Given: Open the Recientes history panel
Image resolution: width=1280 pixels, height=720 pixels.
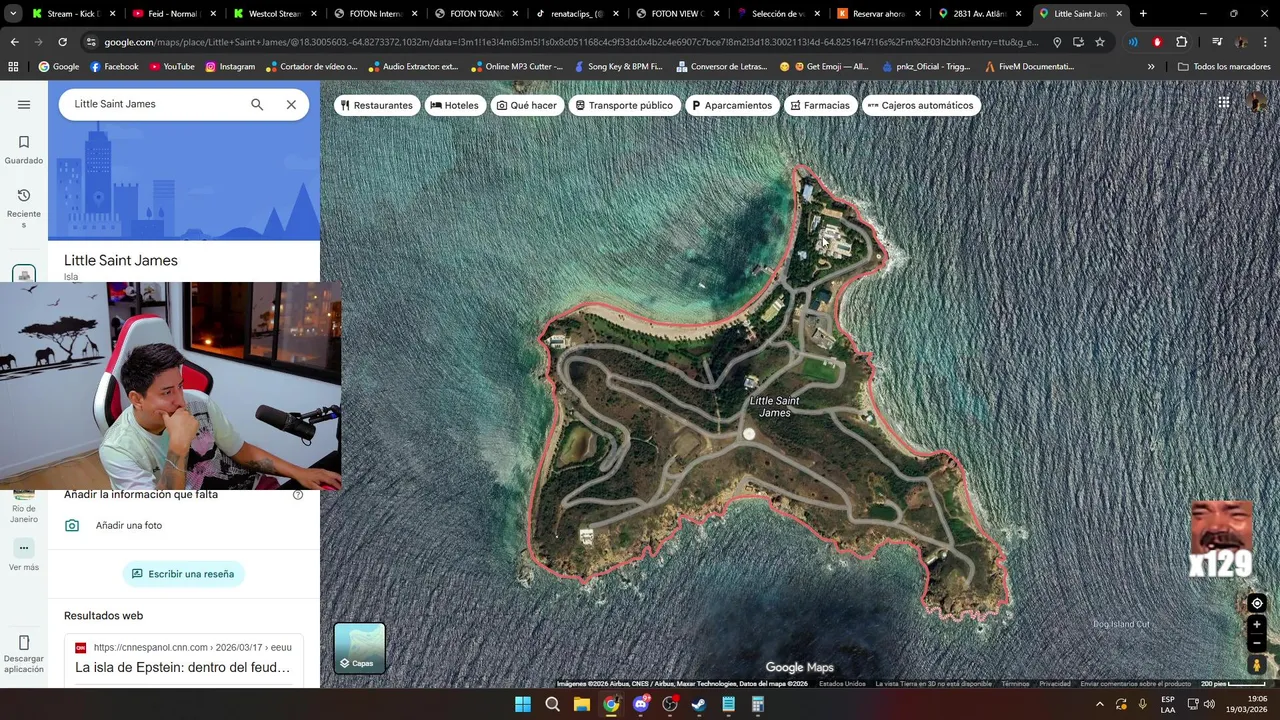Looking at the screenshot, I should [24, 208].
